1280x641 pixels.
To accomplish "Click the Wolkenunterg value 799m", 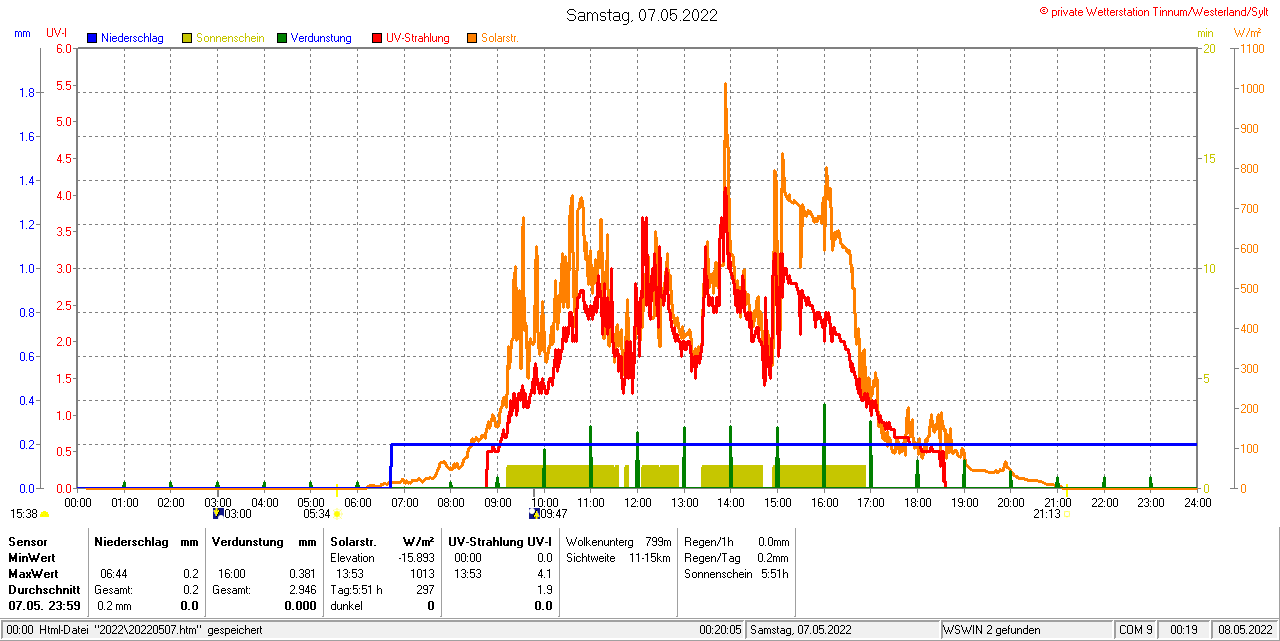I will 658,541.
